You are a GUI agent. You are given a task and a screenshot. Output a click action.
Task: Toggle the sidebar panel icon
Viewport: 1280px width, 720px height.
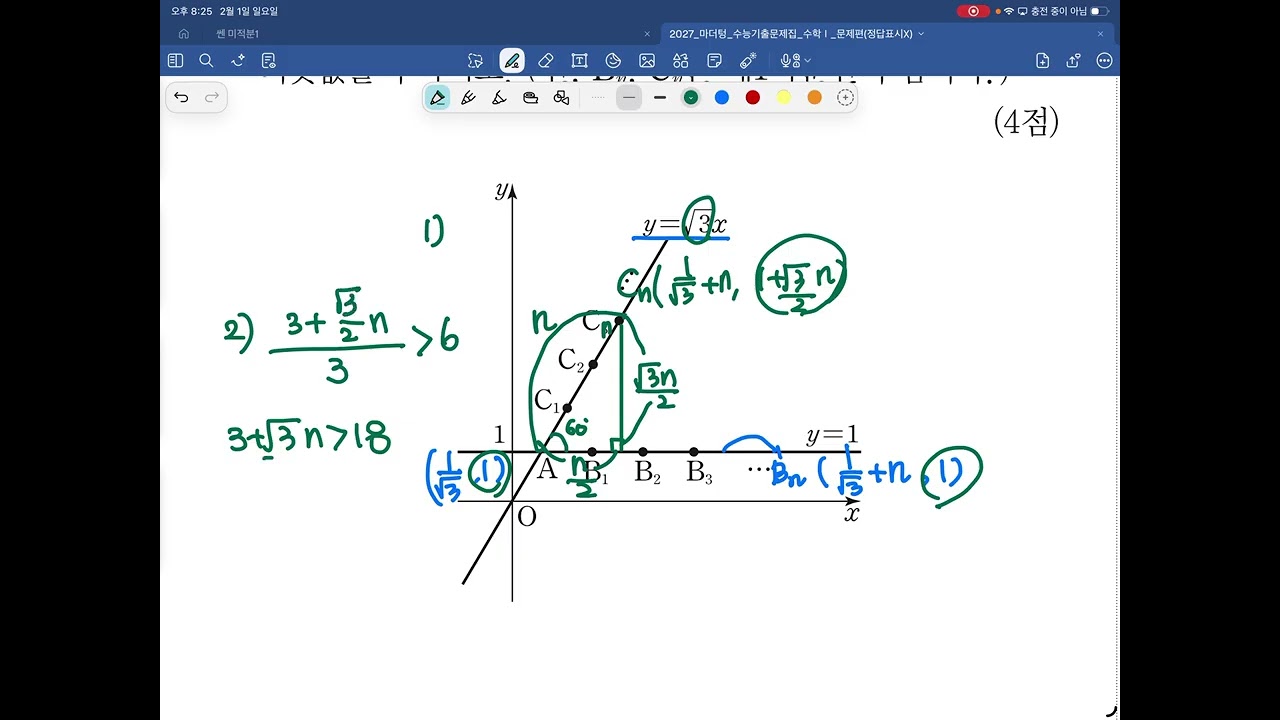click(x=176, y=60)
